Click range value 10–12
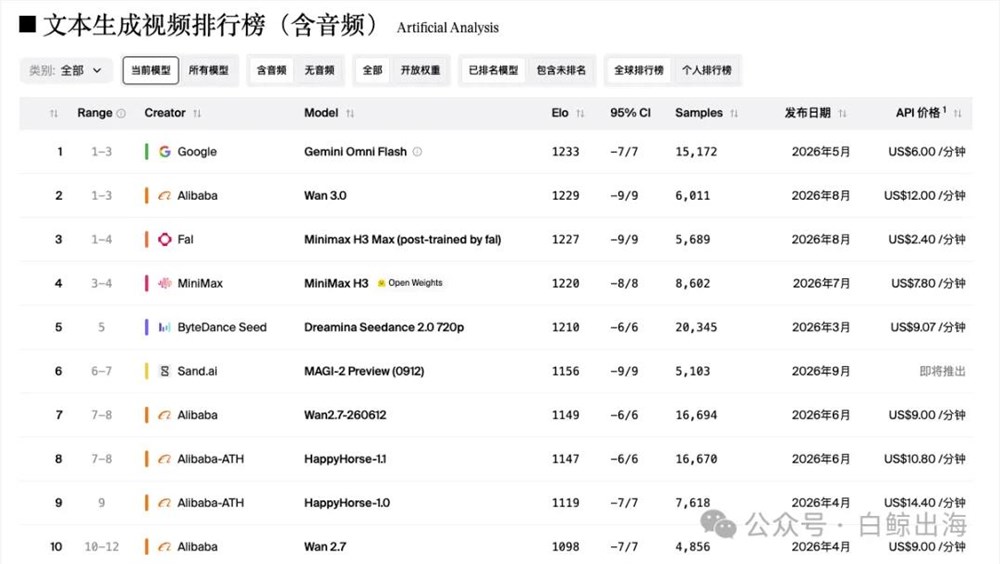Viewport: 1000px width, 564px height. pyautogui.click(x=101, y=547)
